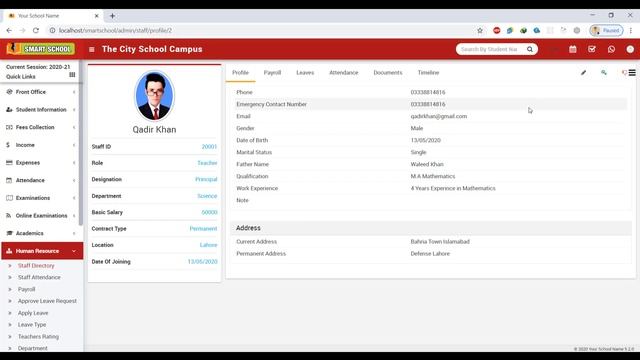
Task: Switch to Timeline tab
Action: pos(428,73)
